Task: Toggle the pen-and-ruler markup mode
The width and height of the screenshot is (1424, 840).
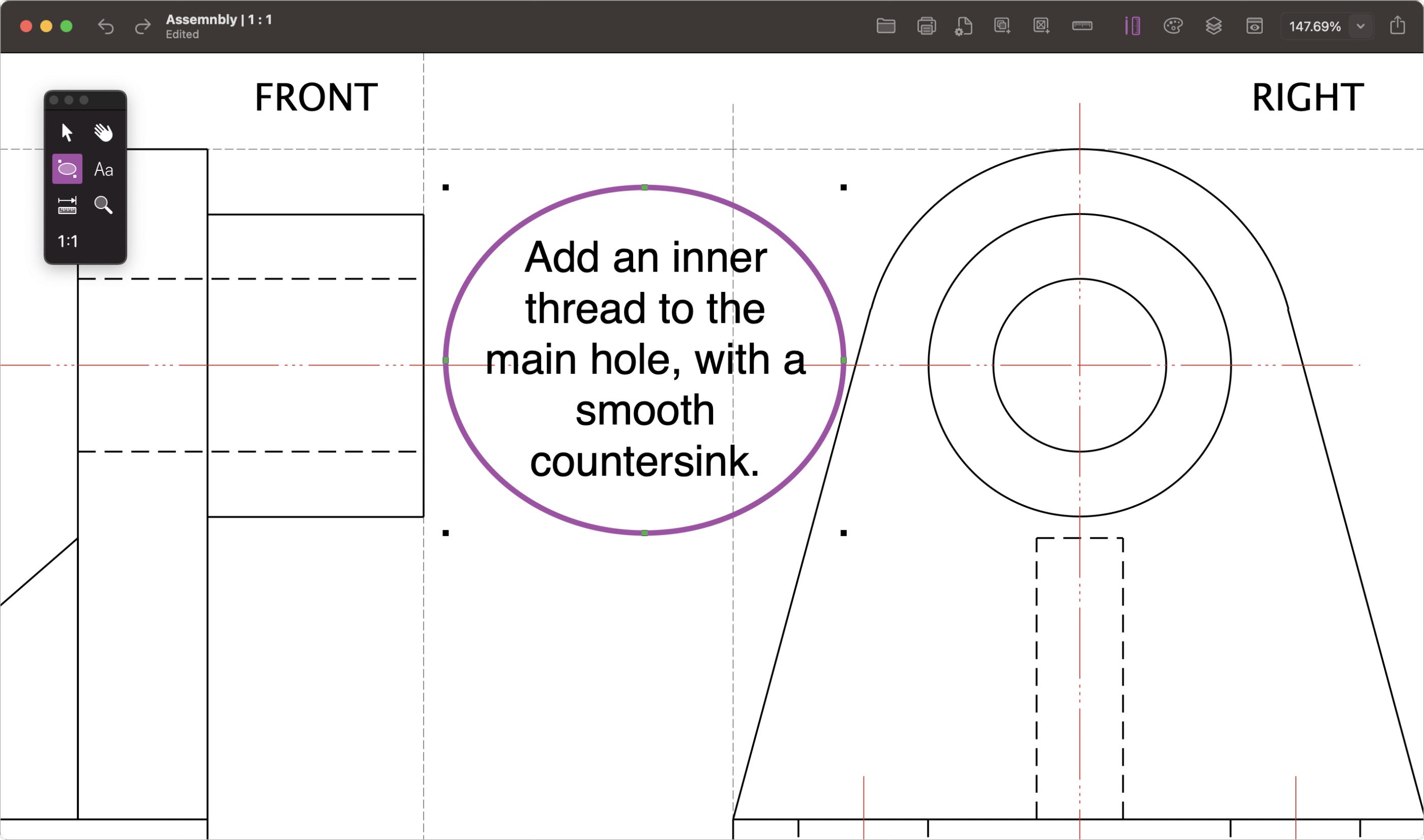Action: click(1133, 26)
